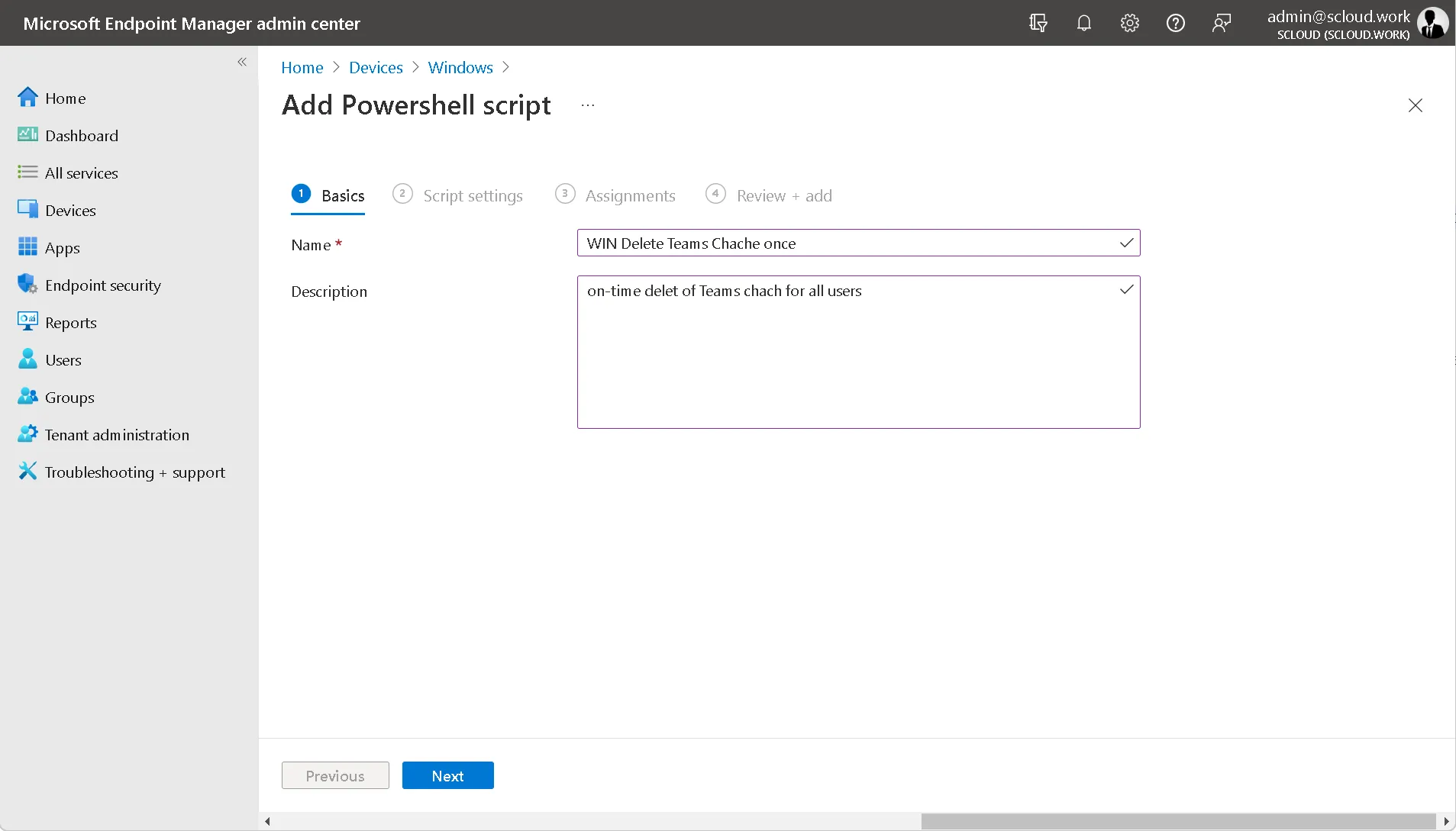
Task: Click the scroll right arrow at bottom
Action: click(x=1446, y=821)
